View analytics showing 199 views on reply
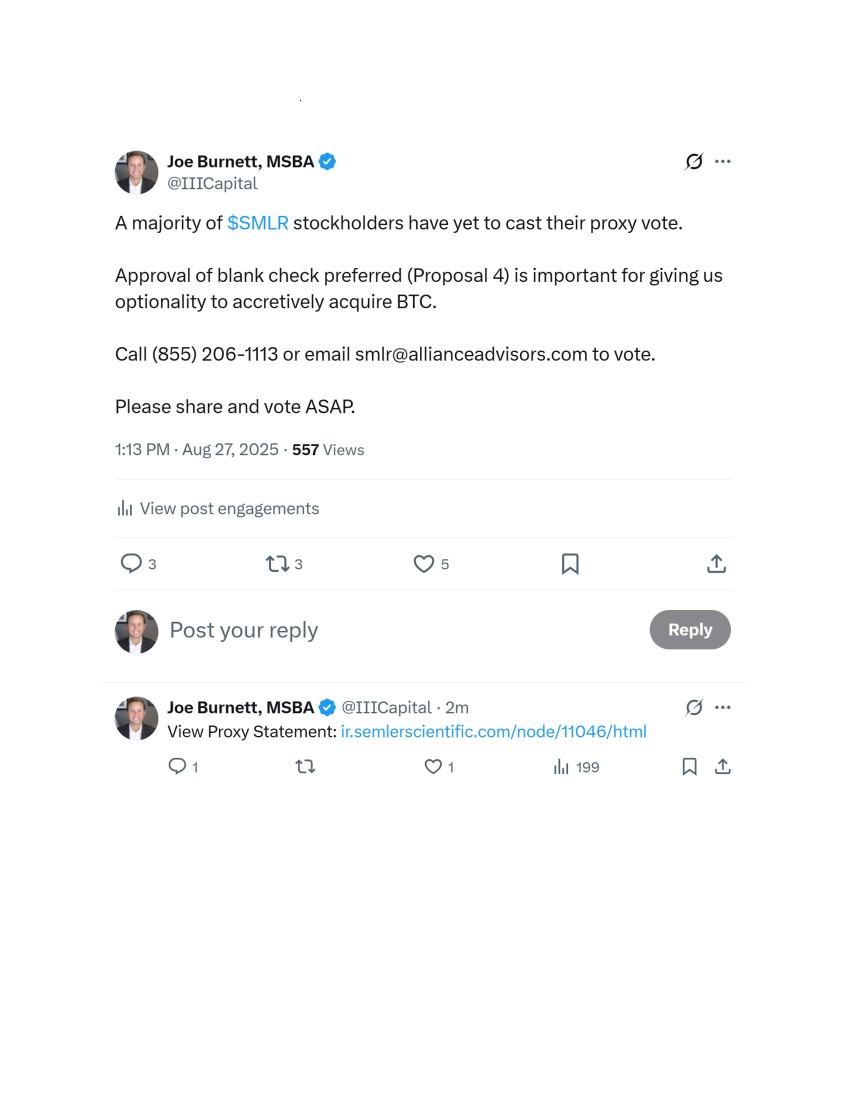This screenshot has height=1100, width=849. coord(576,767)
